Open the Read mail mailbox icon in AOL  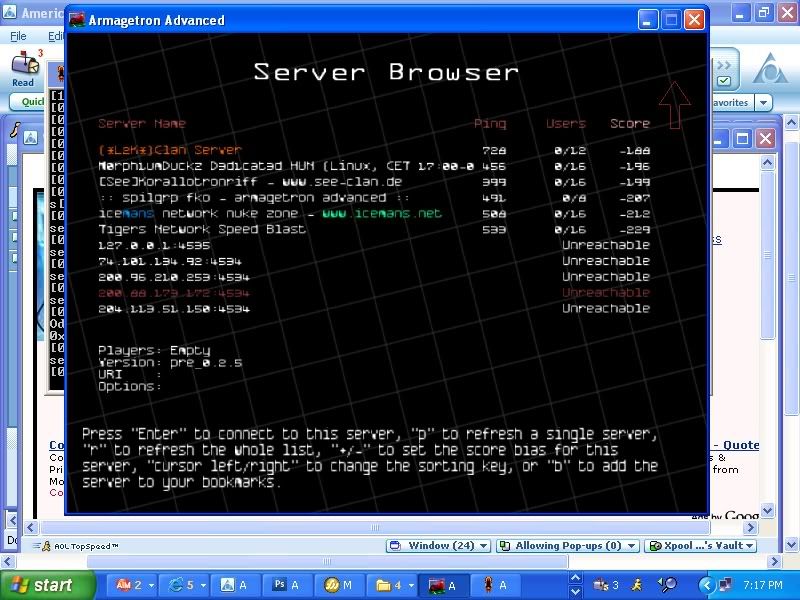coord(24,63)
